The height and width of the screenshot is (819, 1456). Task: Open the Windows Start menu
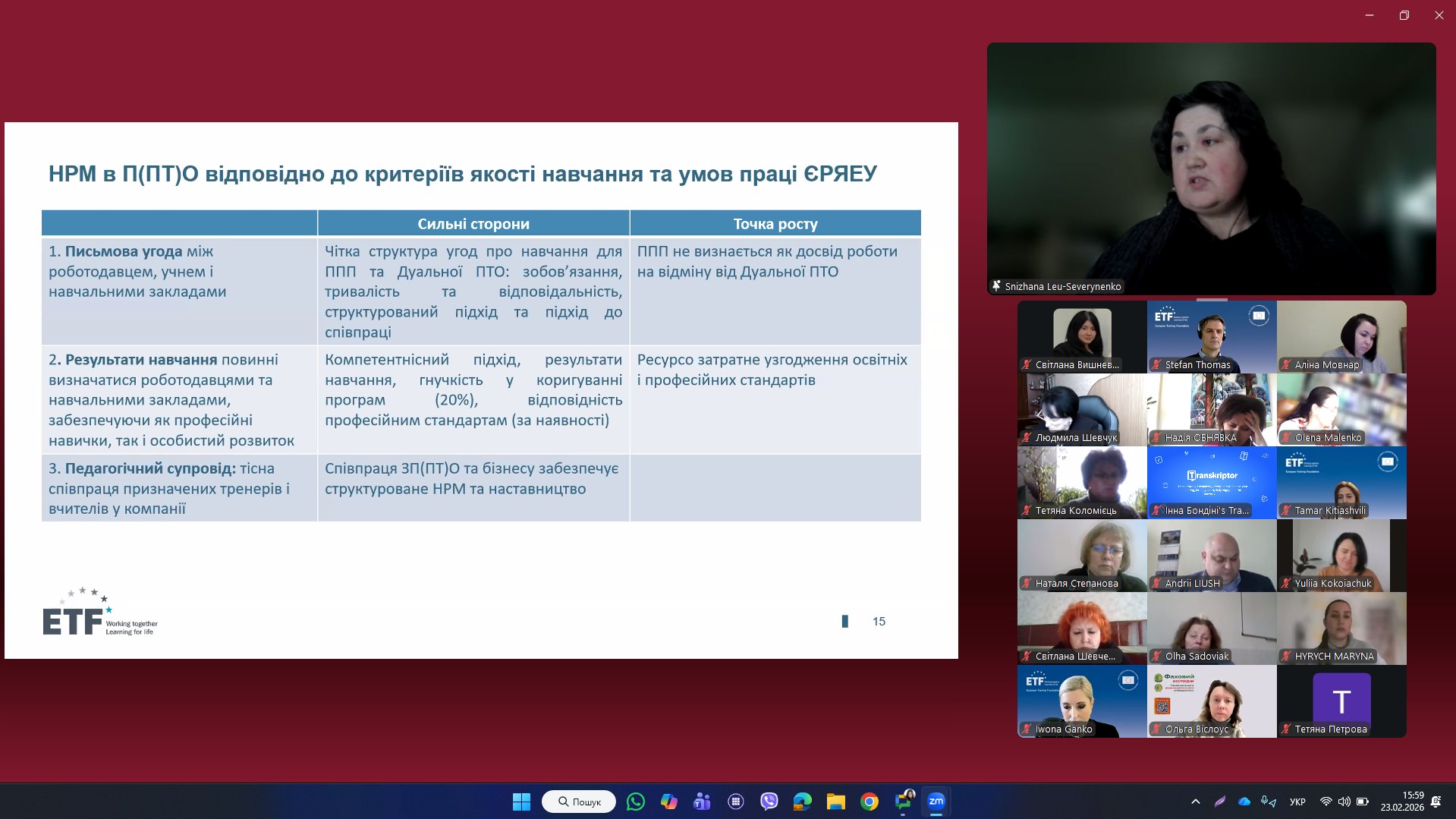pyautogui.click(x=521, y=802)
